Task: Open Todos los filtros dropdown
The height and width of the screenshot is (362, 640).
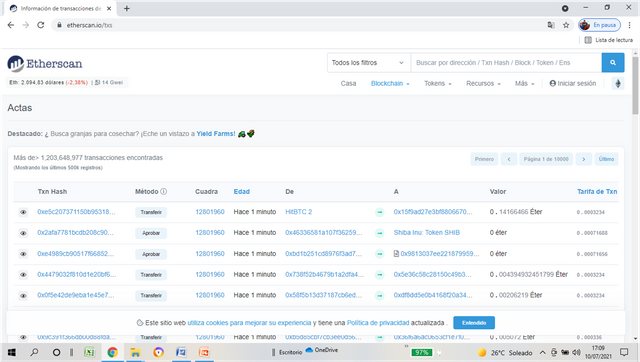Action: [x=369, y=62]
